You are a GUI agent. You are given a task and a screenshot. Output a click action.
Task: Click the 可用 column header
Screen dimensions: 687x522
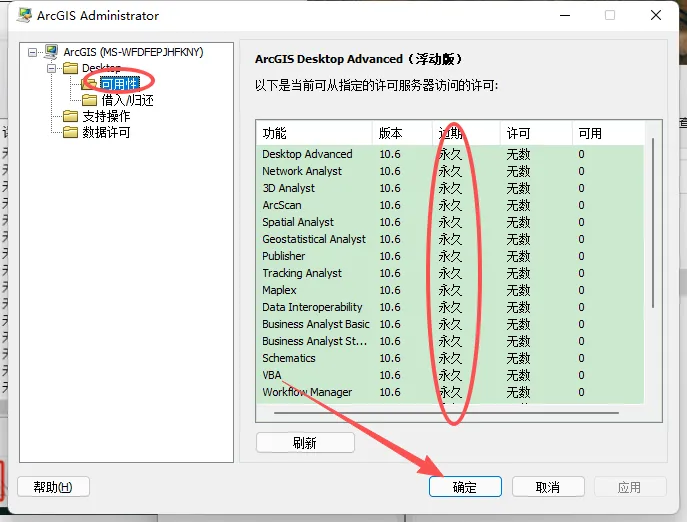(x=609, y=133)
